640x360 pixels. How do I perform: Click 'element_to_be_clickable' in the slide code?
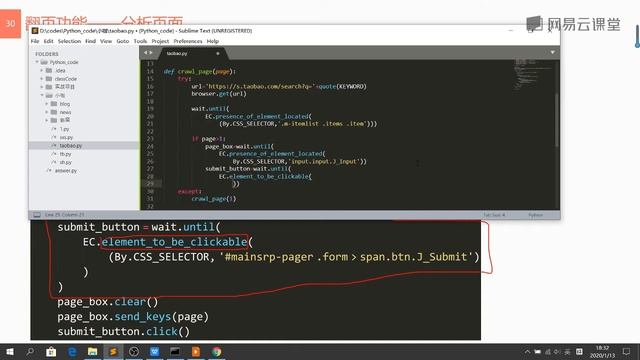click(174, 242)
